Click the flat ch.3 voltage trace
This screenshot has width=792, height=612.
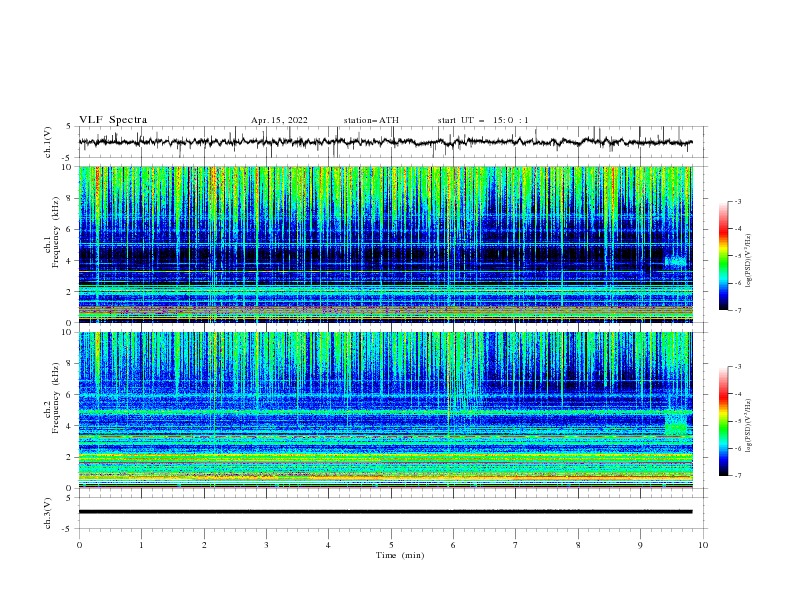(x=385, y=512)
